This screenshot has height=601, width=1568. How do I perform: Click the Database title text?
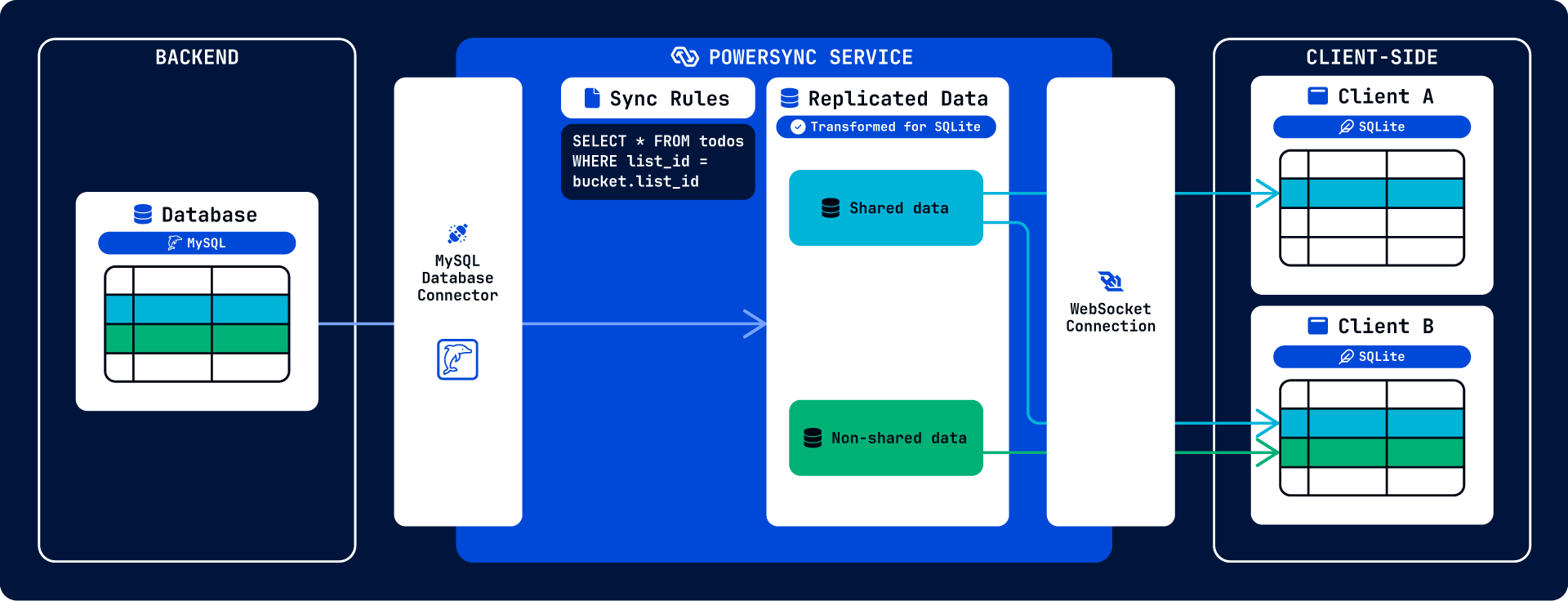point(209,215)
